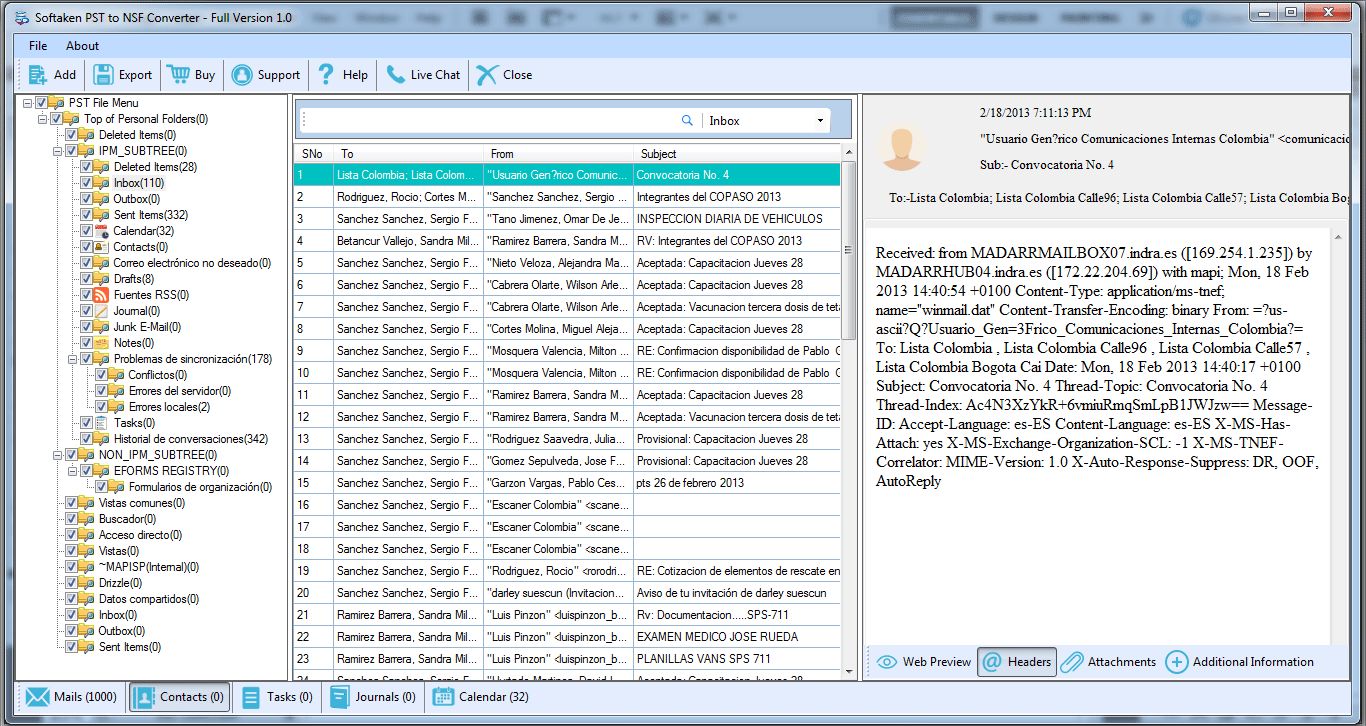Switch to the Web Preview view
1366x726 pixels.
point(924,661)
